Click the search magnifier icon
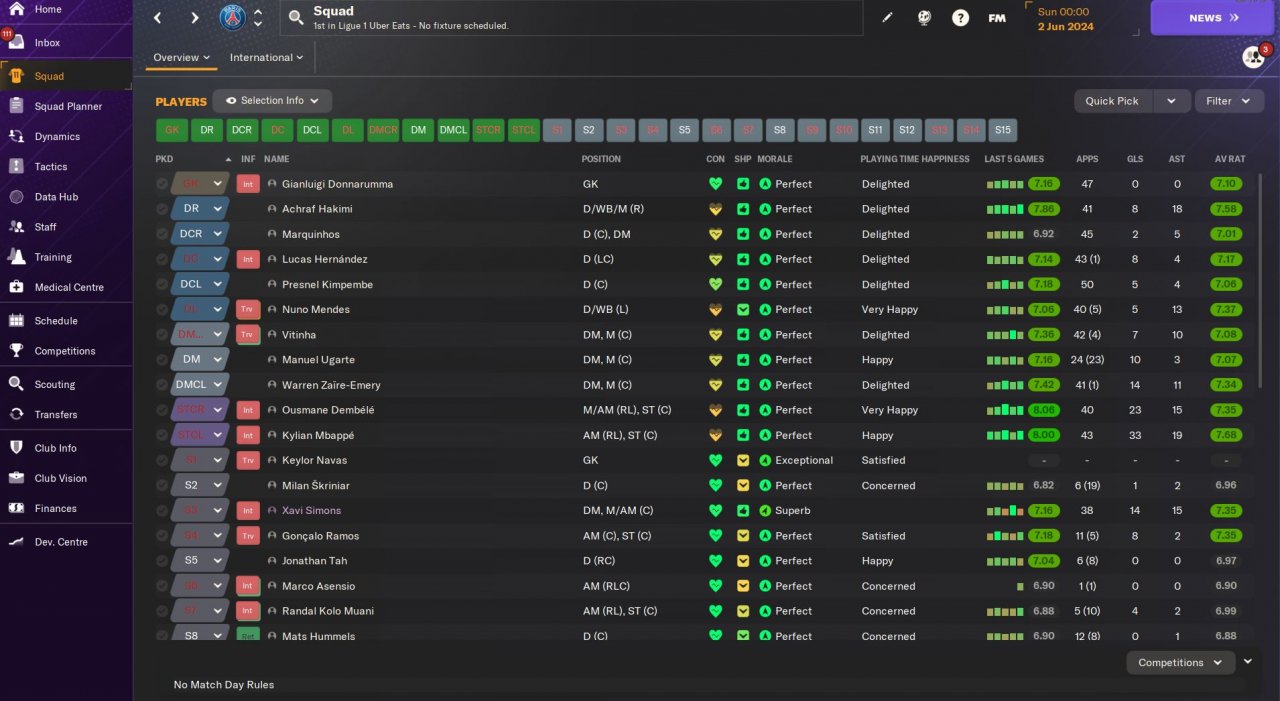1280x701 pixels. coord(296,18)
